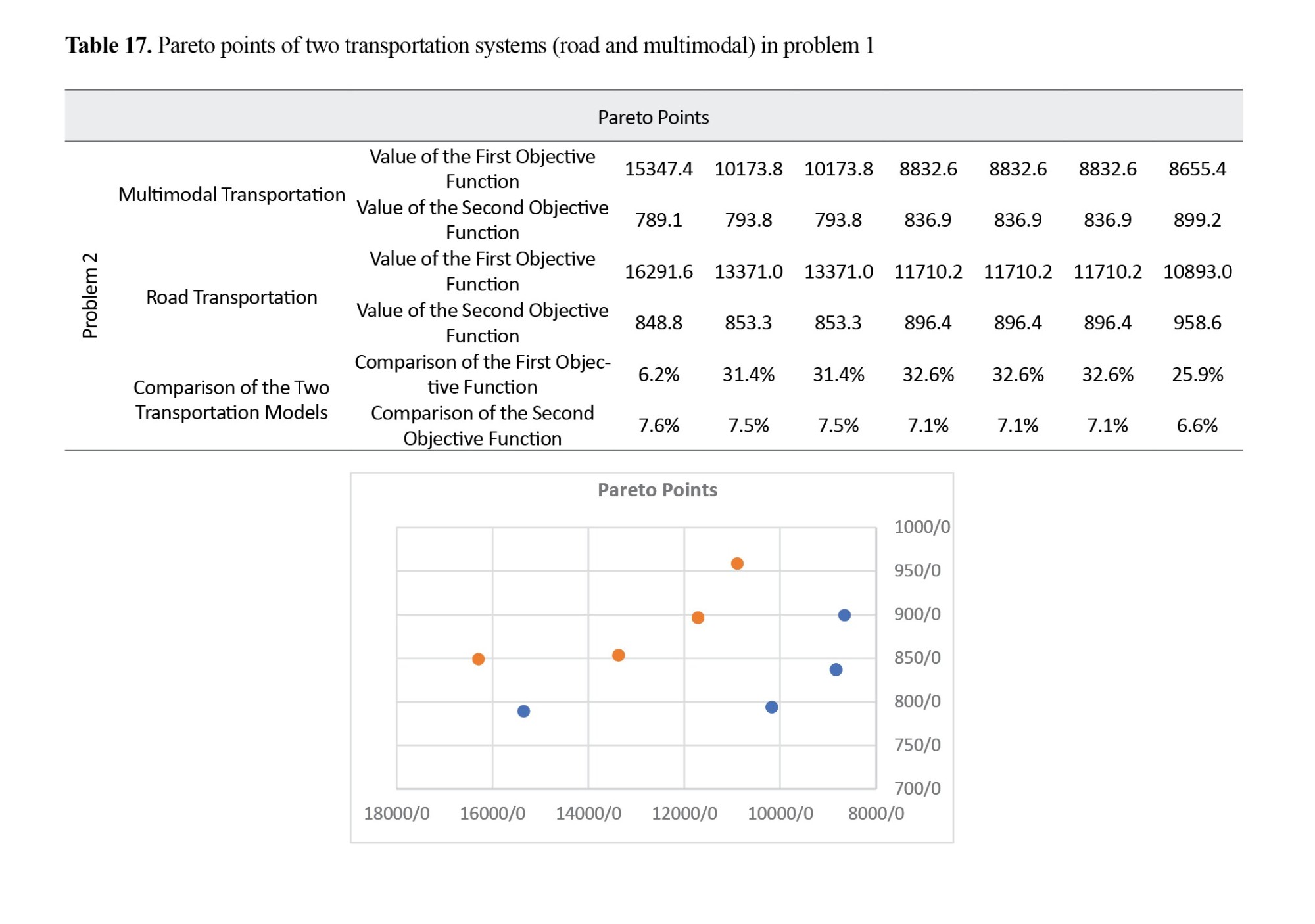Click the Road Transportation row label

tap(231, 297)
